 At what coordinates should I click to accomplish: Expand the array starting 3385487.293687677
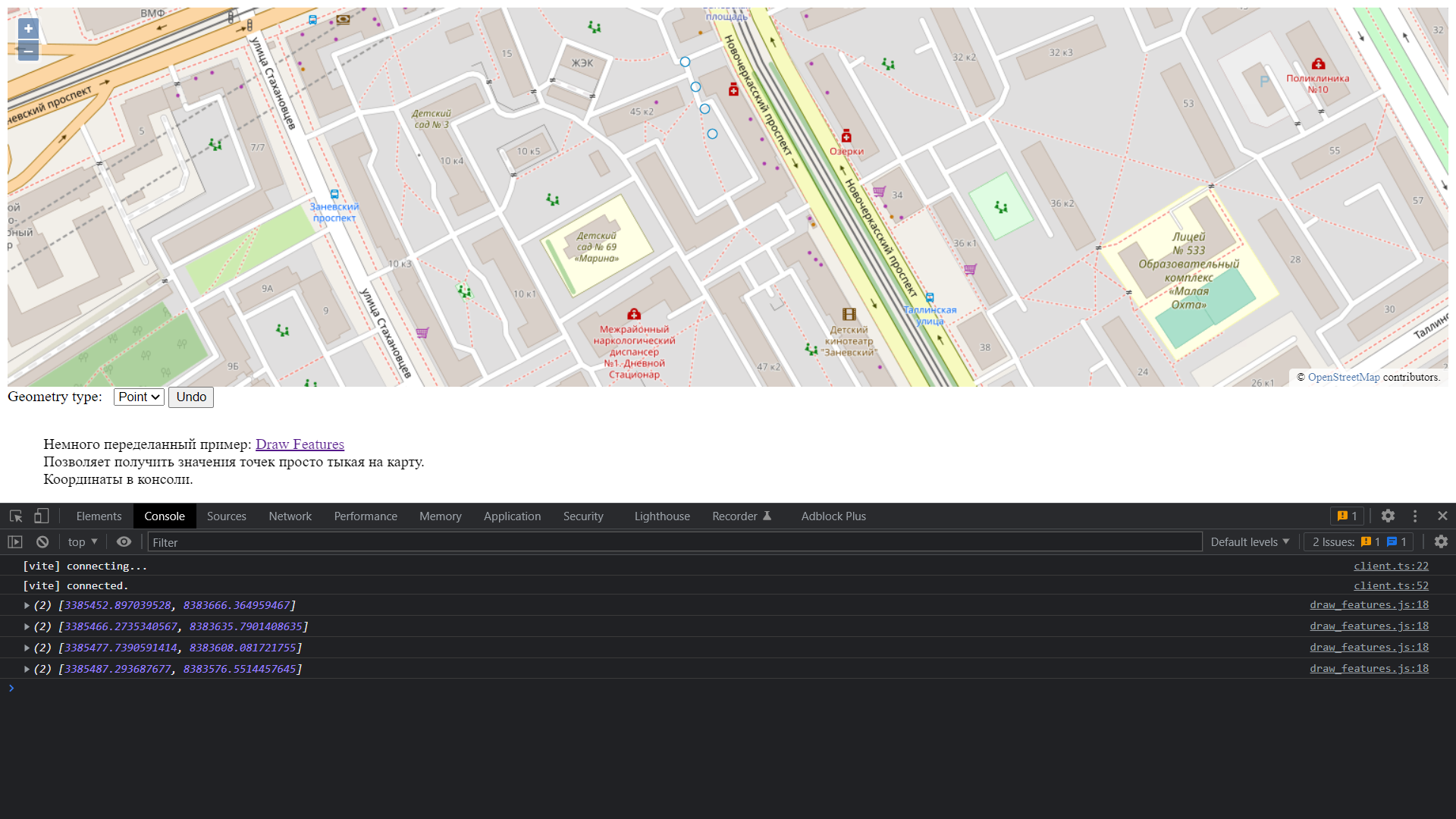tap(27, 669)
